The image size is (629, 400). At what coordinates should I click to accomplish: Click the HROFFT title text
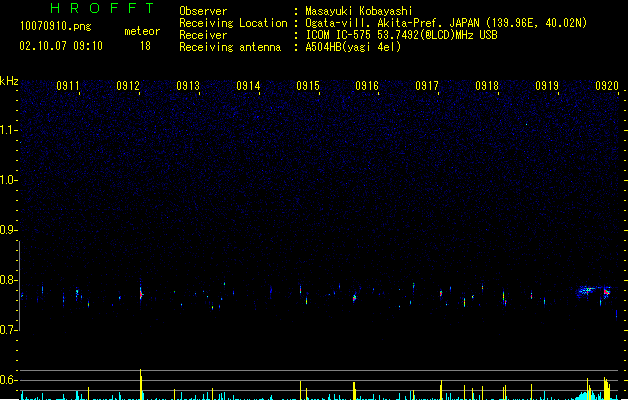coord(102,8)
